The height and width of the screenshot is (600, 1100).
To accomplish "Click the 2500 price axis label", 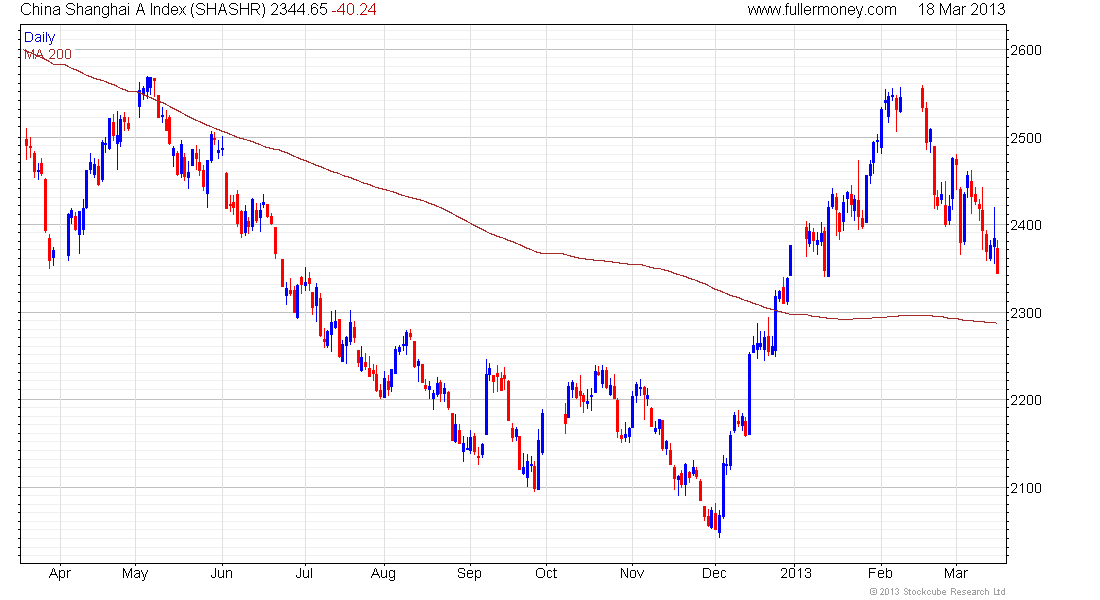I will click(1026, 138).
